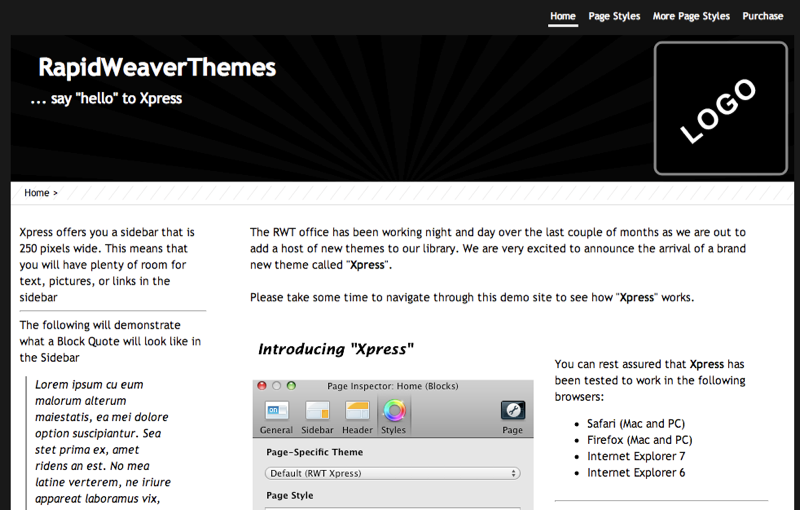
Task: Click the Header icon in Page Inspector
Action: click(x=357, y=411)
